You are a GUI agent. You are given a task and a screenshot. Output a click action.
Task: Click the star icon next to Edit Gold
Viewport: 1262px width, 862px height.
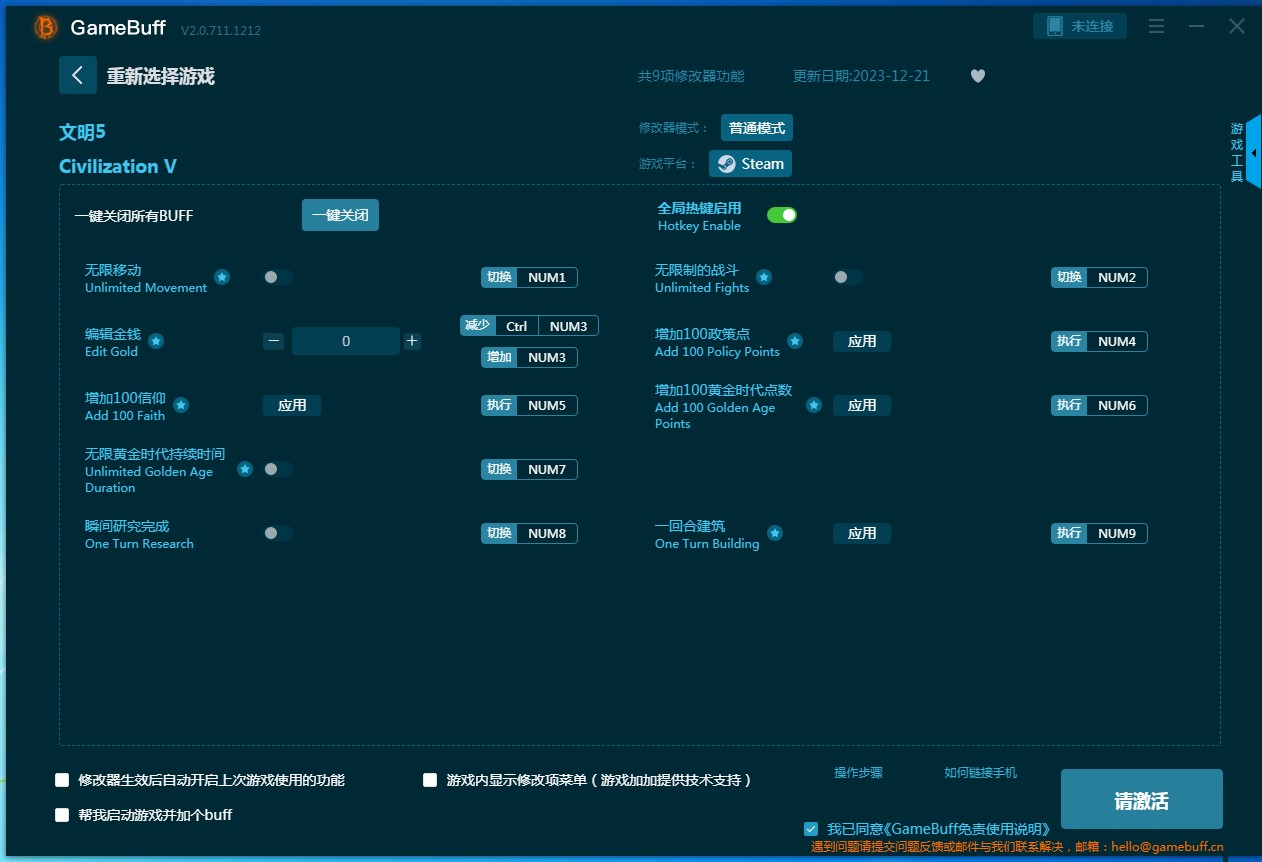pos(156,341)
